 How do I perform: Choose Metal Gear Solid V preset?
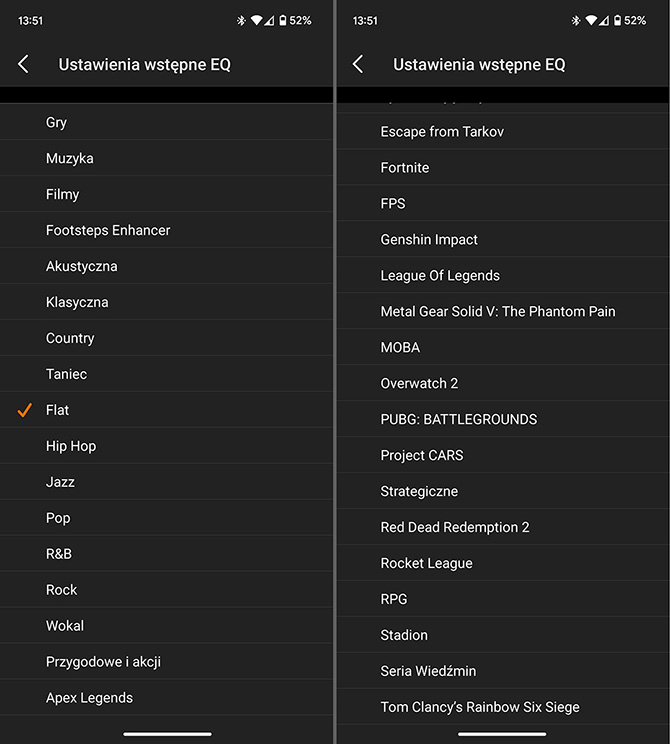tap(502, 311)
